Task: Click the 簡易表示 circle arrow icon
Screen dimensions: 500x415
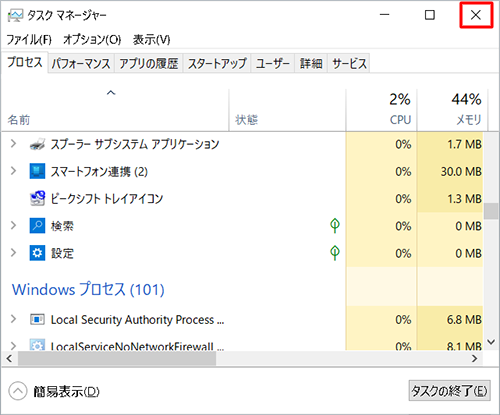Action: tap(18, 391)
